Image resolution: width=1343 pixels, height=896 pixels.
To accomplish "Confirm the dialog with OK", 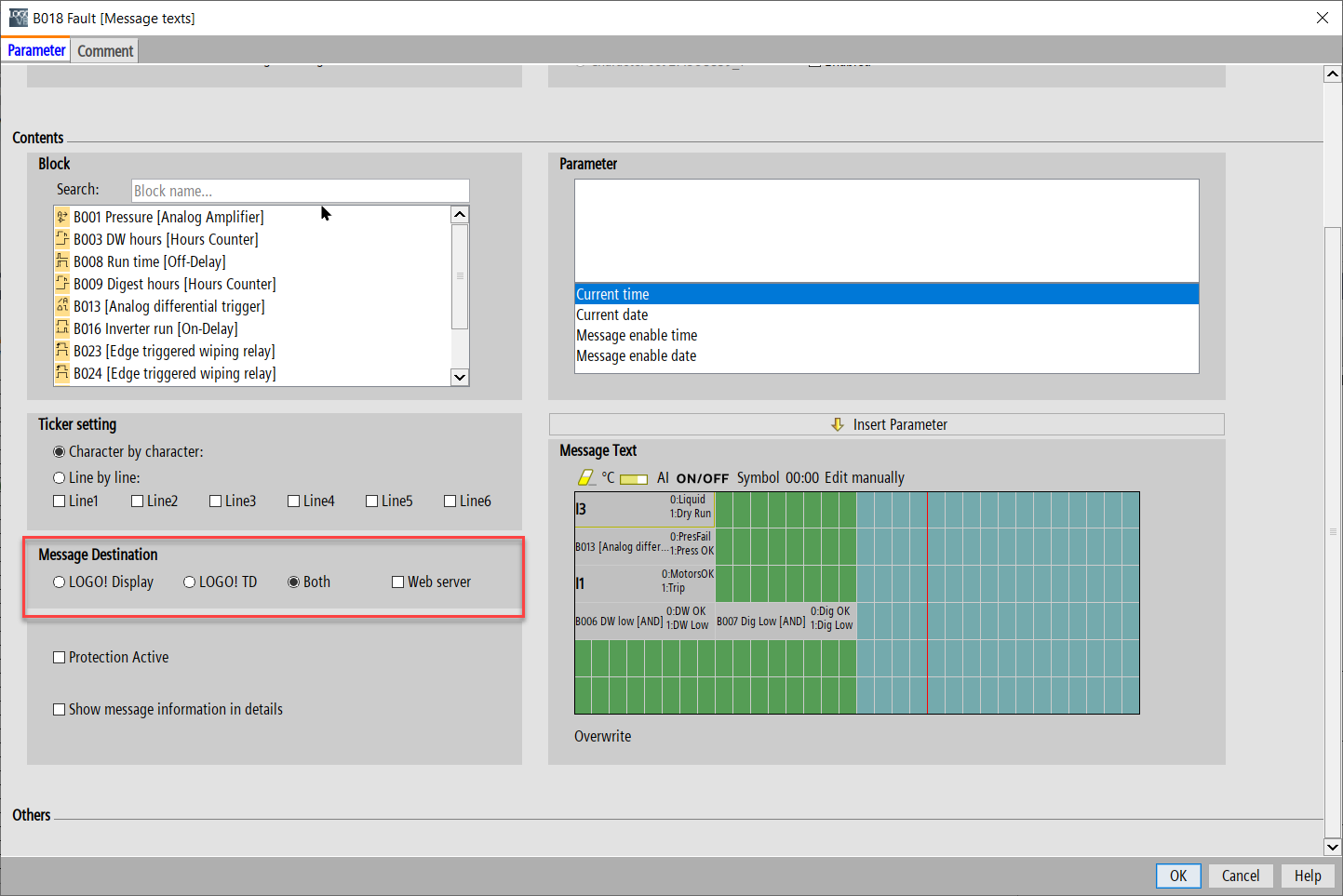I will (x=1177, y=876).
